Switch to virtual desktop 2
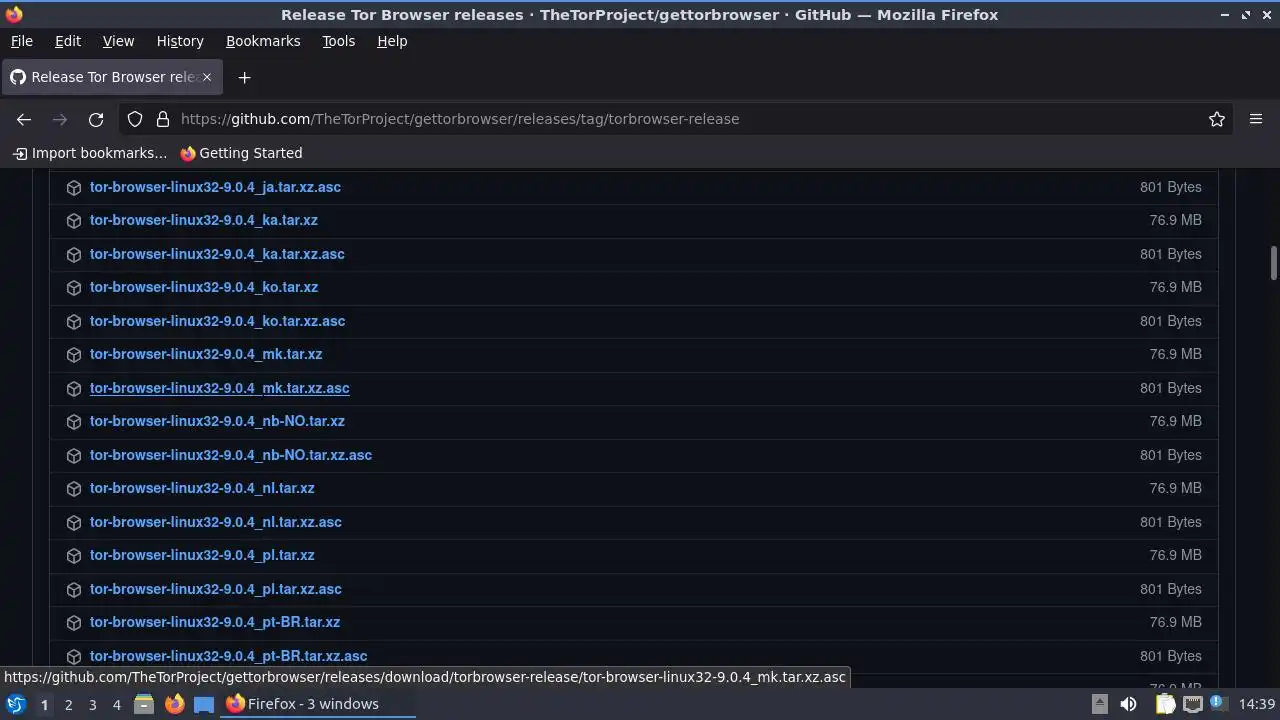This screenshot has width=1280, height=720. (68, 704)
